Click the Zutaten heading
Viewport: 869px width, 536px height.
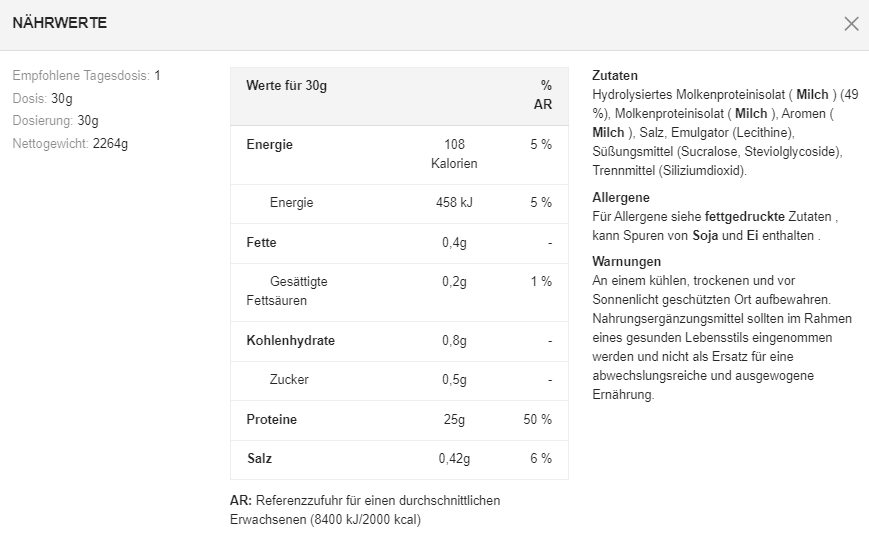(x=615, y=76)
